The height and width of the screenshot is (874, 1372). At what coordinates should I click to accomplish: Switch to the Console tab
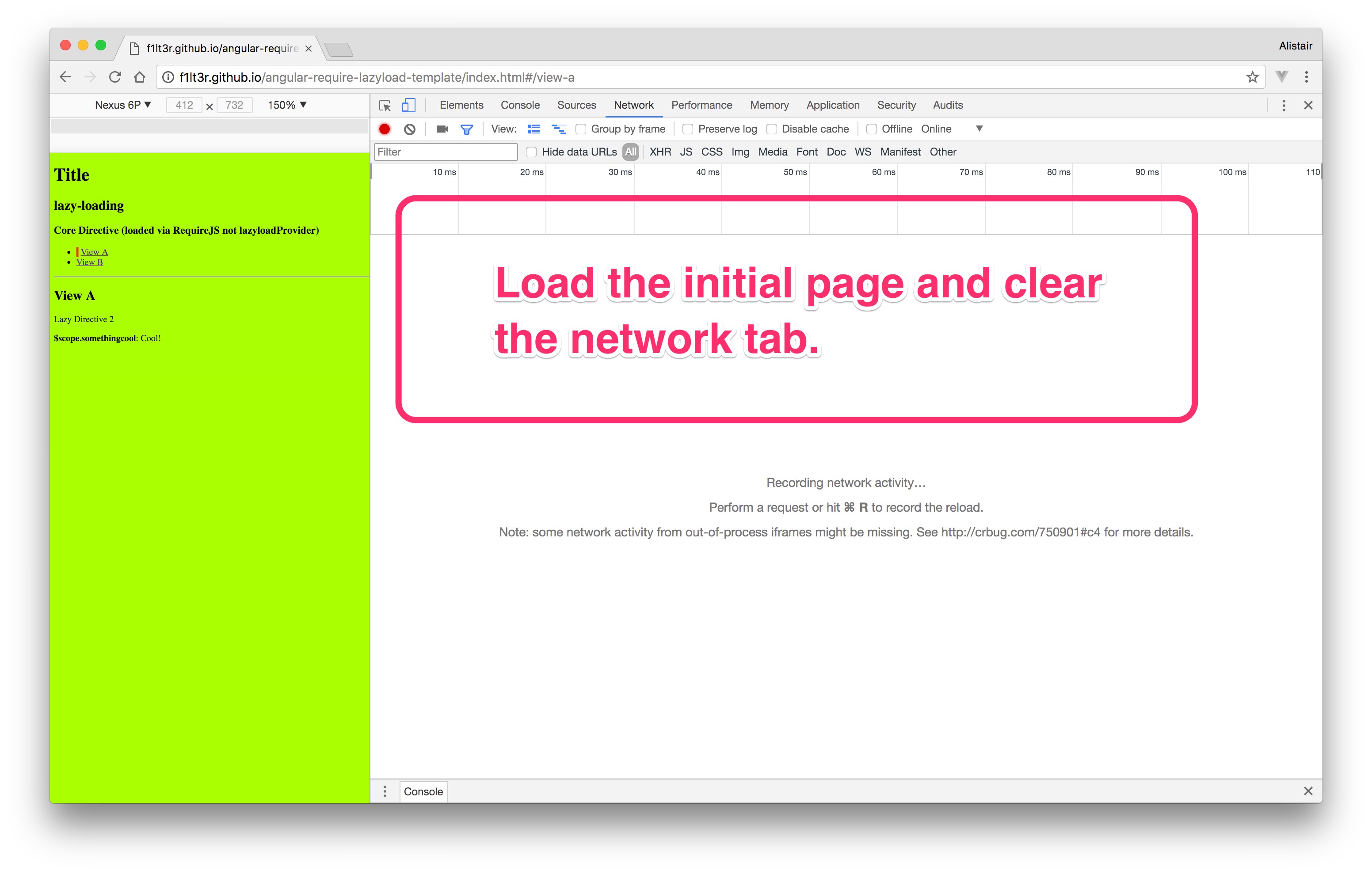pyautogui.click(x=520, y=106)
